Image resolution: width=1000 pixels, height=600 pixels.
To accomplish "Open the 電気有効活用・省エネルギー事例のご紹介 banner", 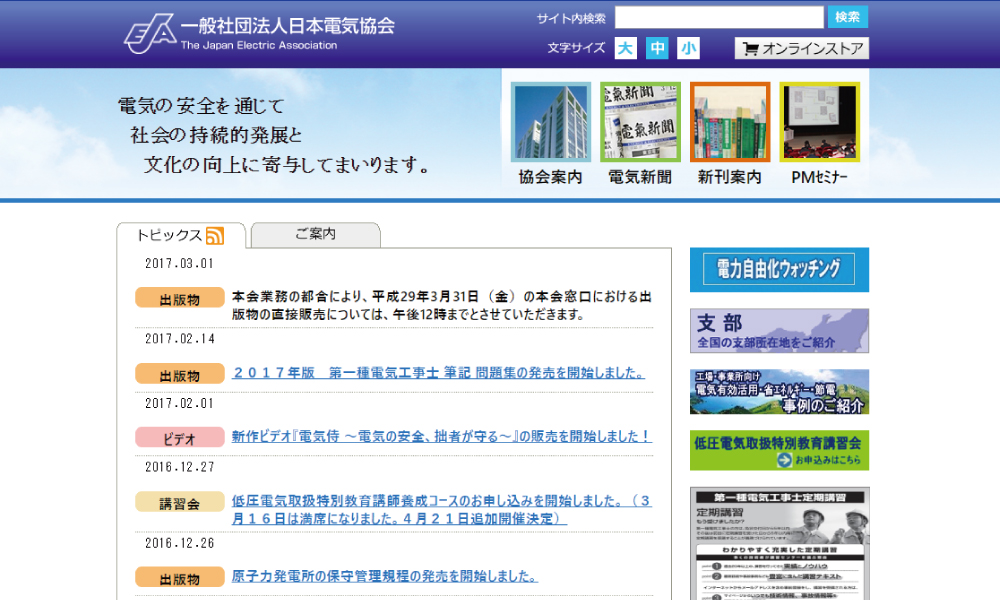I will [x=779, y=391].
